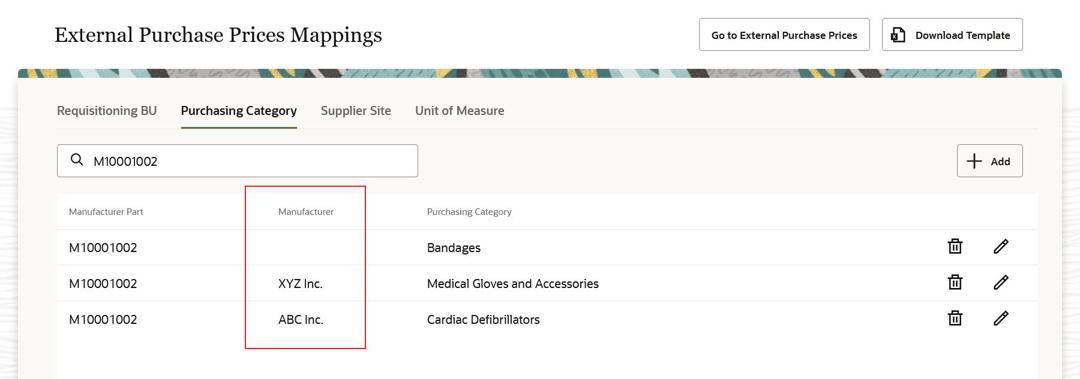Click the plus icon on Add button
Screen dimensions: 1080x379
[x=974, y=161]
